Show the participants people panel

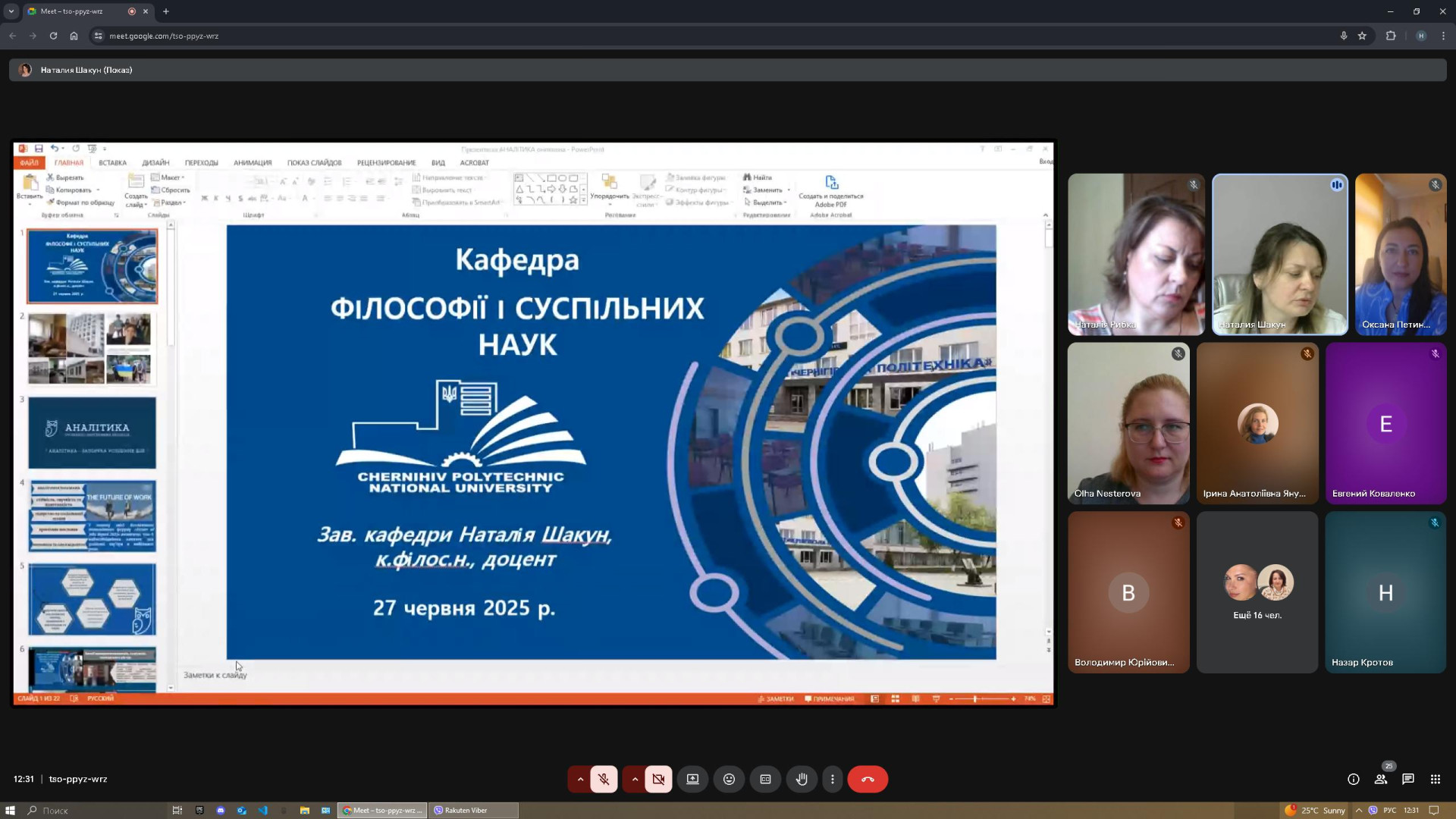pyautogui.click(x=1380, y=779)
